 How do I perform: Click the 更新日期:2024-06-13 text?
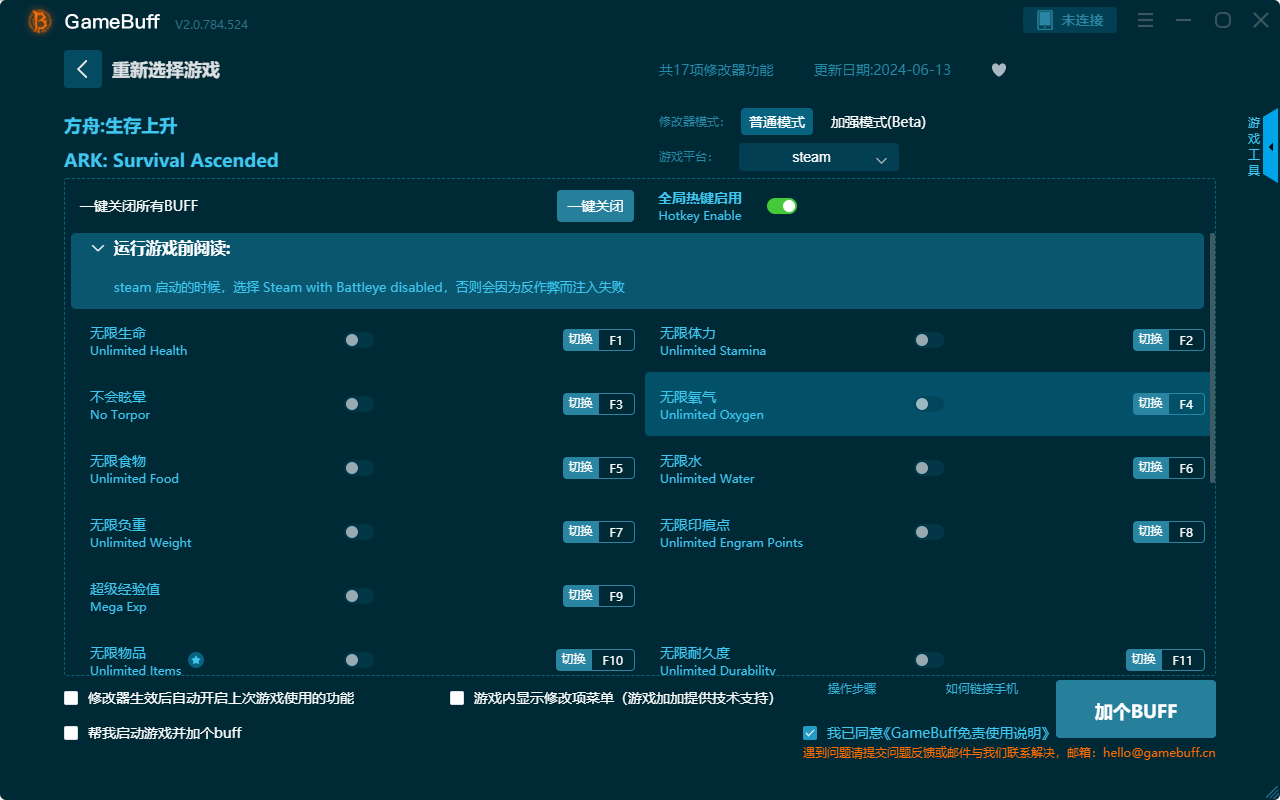(882, 70)
